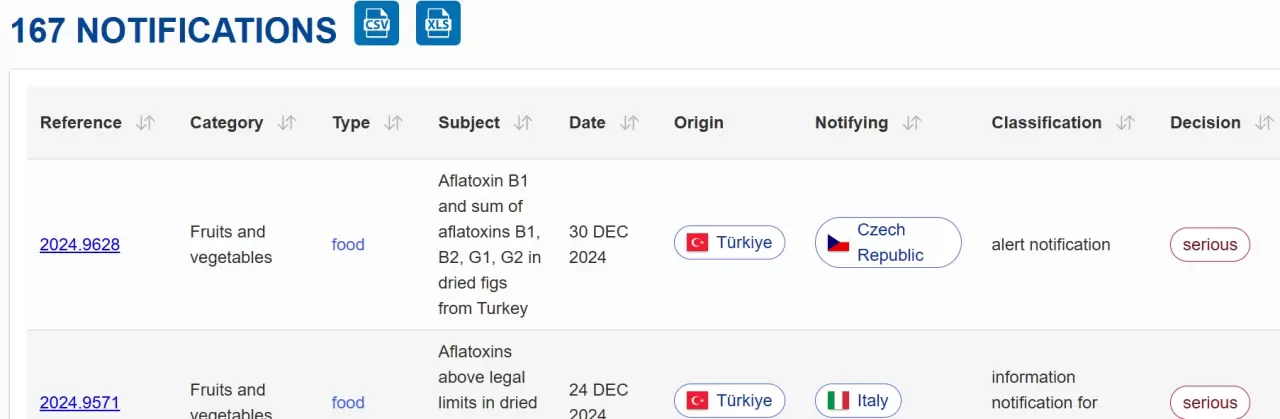Click the Türkiye origin tag in first row
Image resolution: width=1280 pixels, height=419 pixels.
pos(729,243)
